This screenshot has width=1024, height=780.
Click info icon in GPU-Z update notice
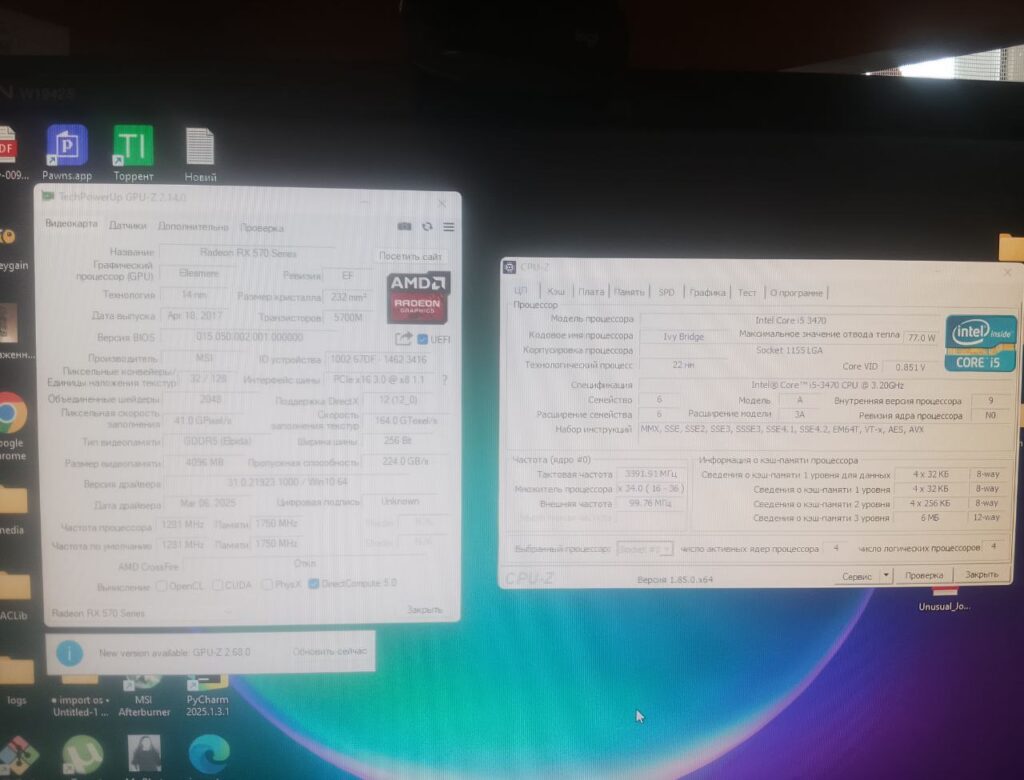pos(70,653)
